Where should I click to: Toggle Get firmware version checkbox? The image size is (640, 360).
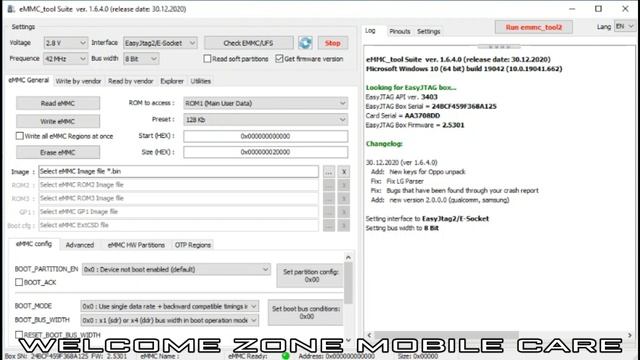click(x=279, y=59)
